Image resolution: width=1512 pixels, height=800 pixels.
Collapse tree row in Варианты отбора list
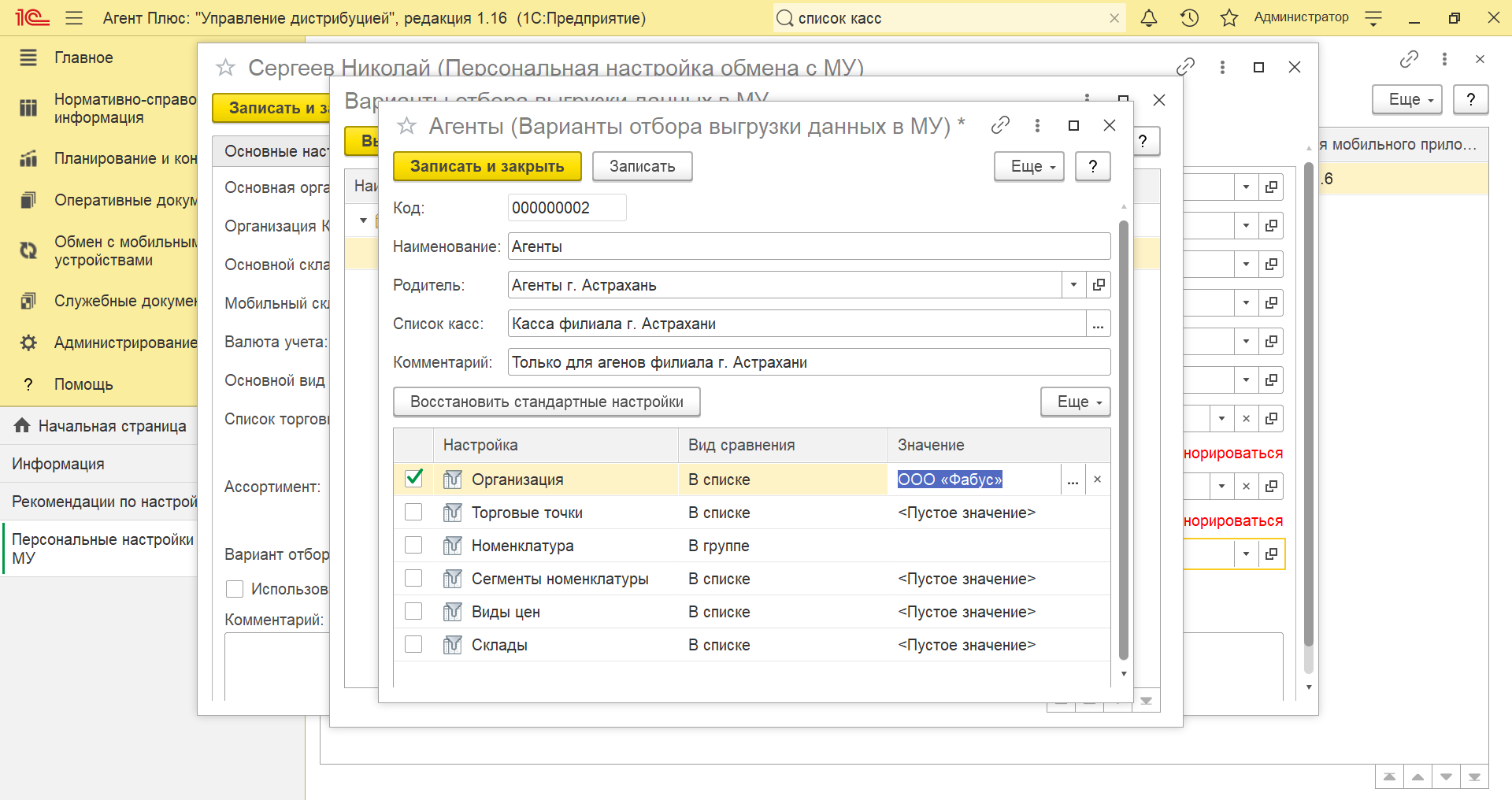click(x=363, y=220)
